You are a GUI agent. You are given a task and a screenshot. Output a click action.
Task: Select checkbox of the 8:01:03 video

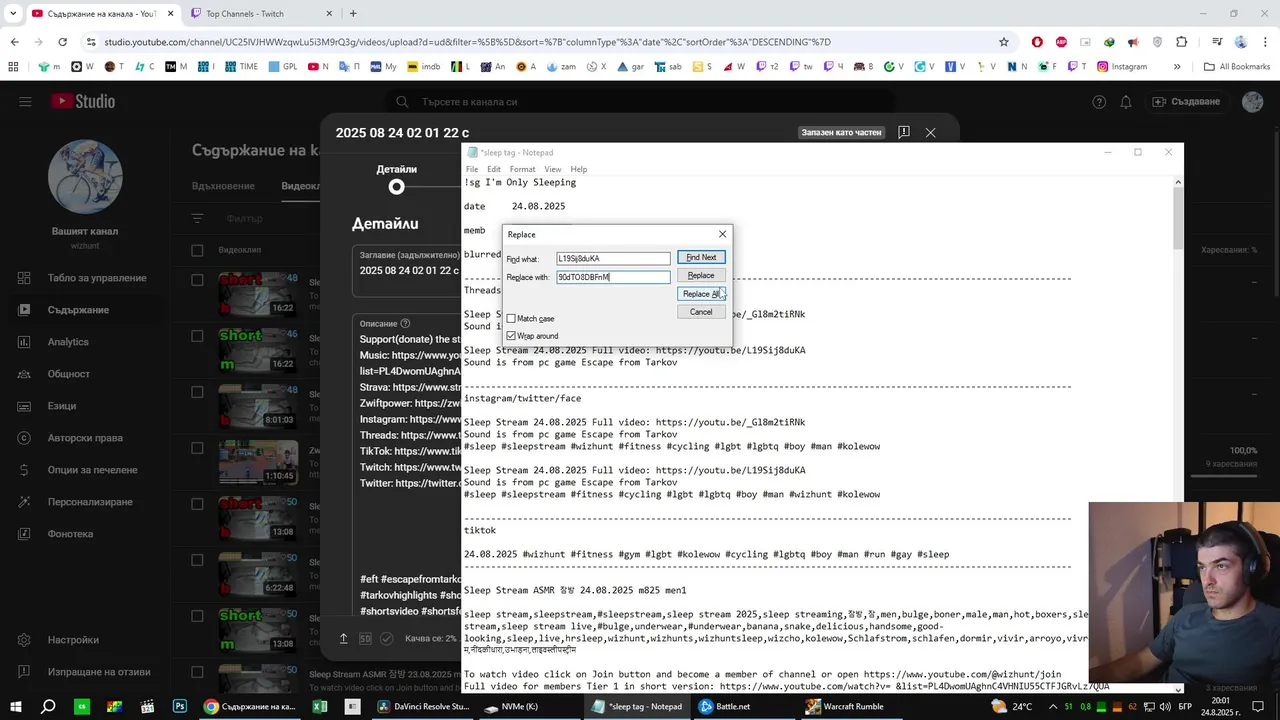coord(197,392)
